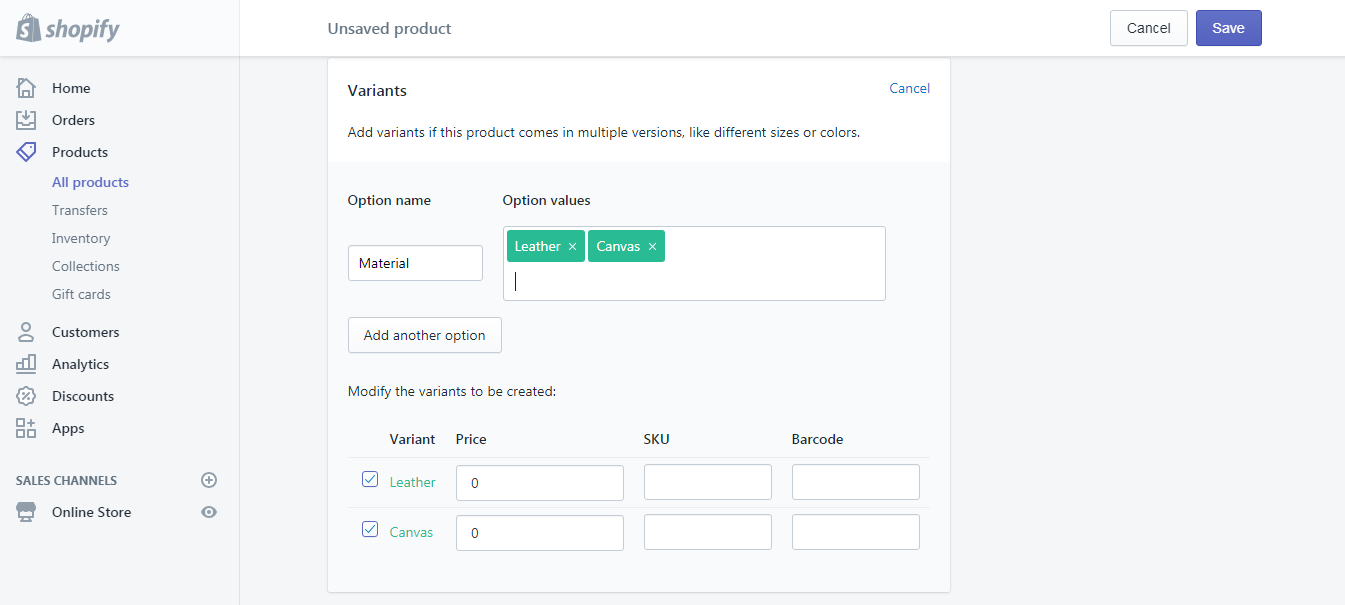
Task: Click the Home house icon
Action: pyautogui.click(x=26, y=88)
